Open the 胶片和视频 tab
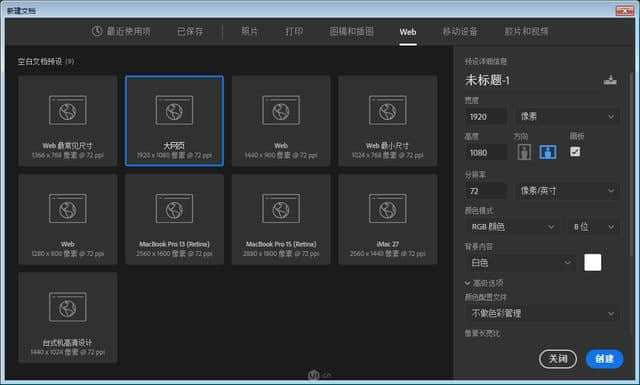 526,31
